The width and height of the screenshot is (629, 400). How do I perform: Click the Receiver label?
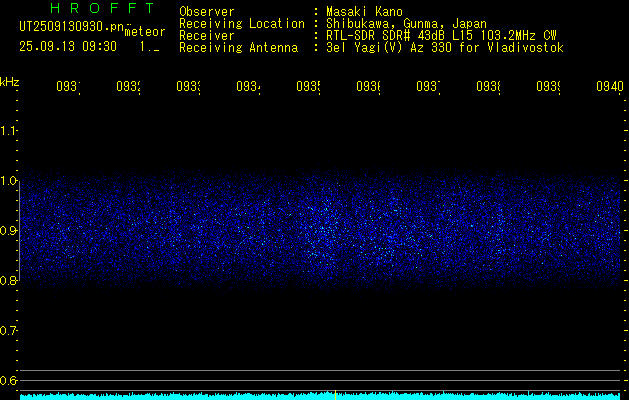coord(207,36)
